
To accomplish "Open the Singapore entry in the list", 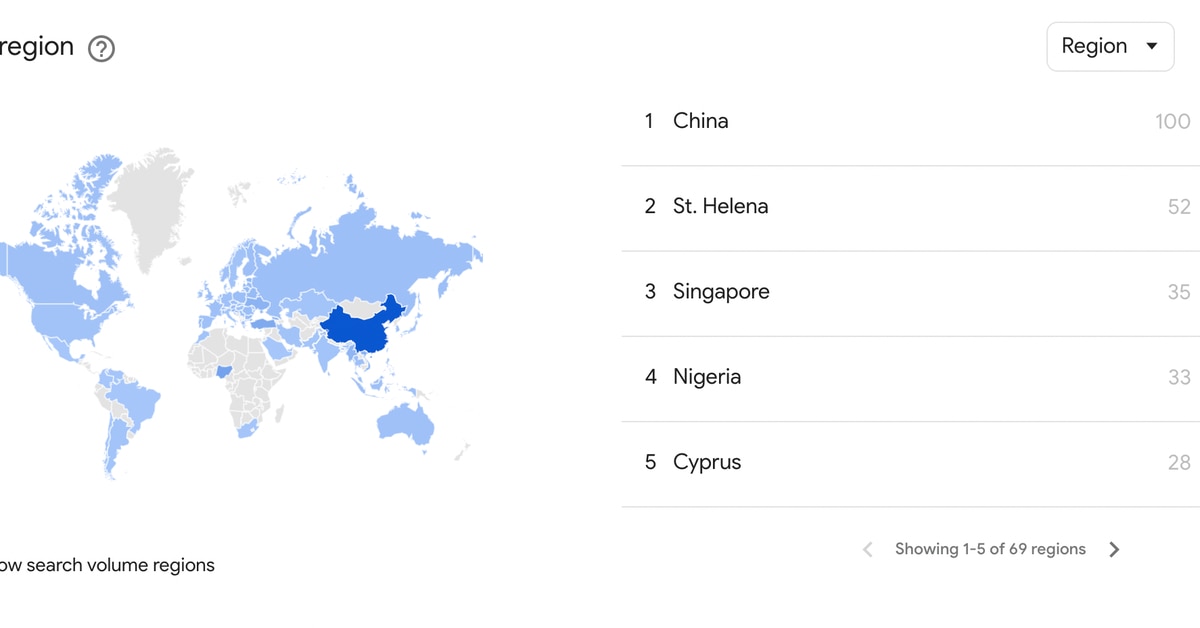I will 721,292.
